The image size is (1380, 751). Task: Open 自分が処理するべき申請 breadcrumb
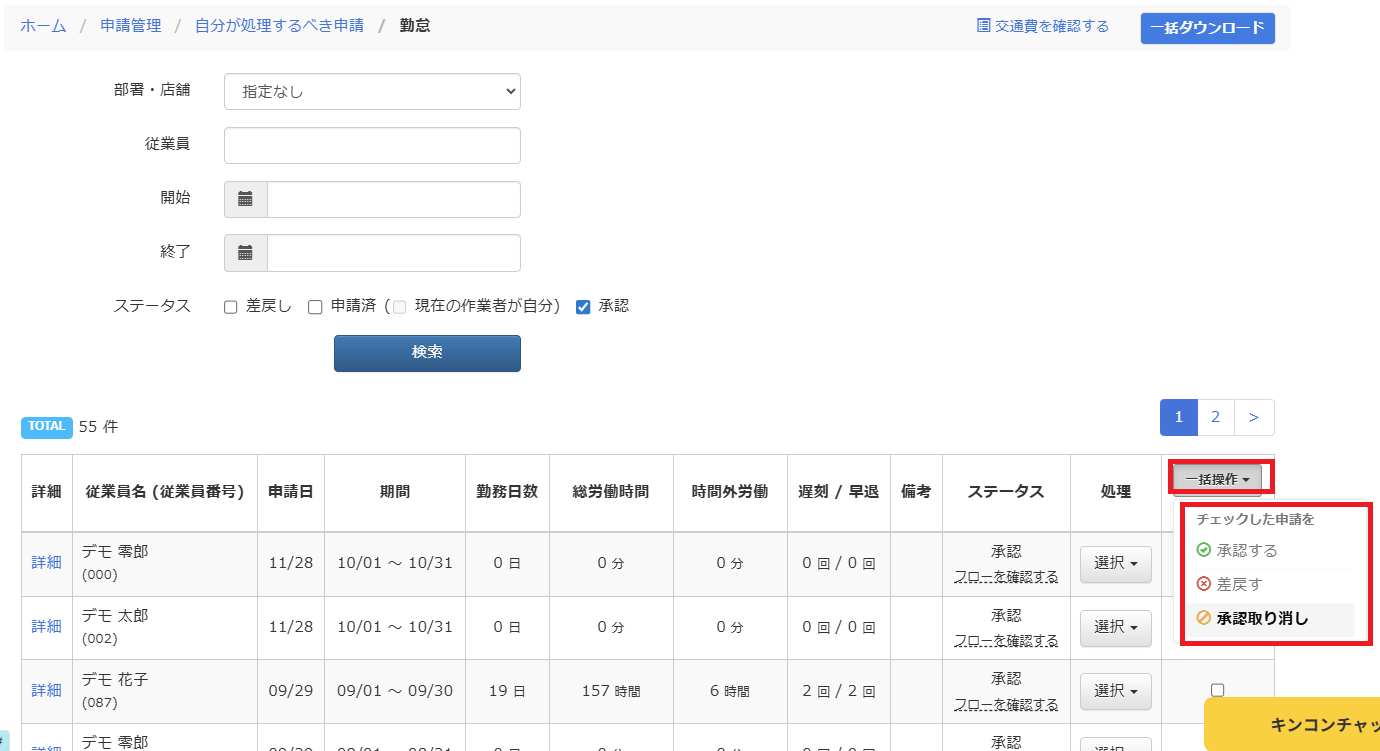pyautogui.click(x=279, y=26)
